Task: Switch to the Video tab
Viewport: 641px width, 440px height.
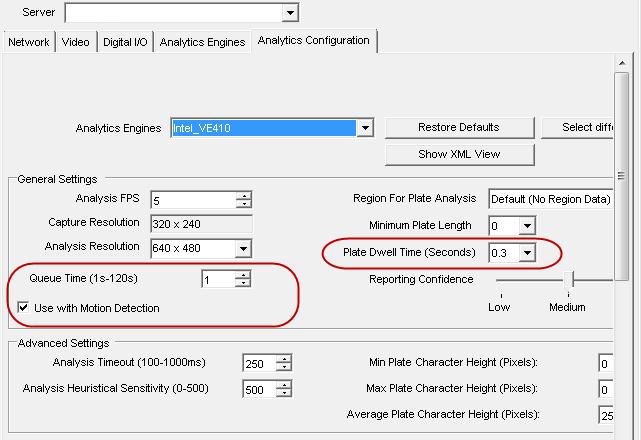Action: click(x=76, y=42)
